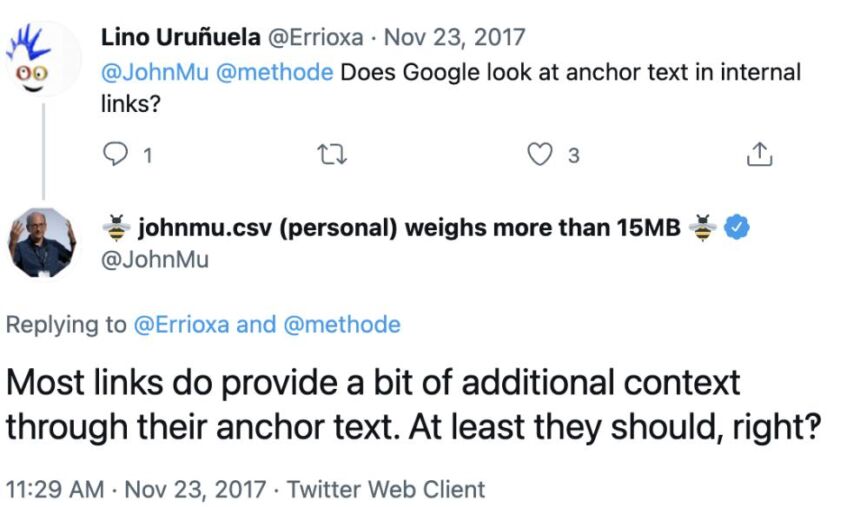860x507 pixels.
Task: Open Lino Uruñuela's avatar image
Action: [43, 59]
